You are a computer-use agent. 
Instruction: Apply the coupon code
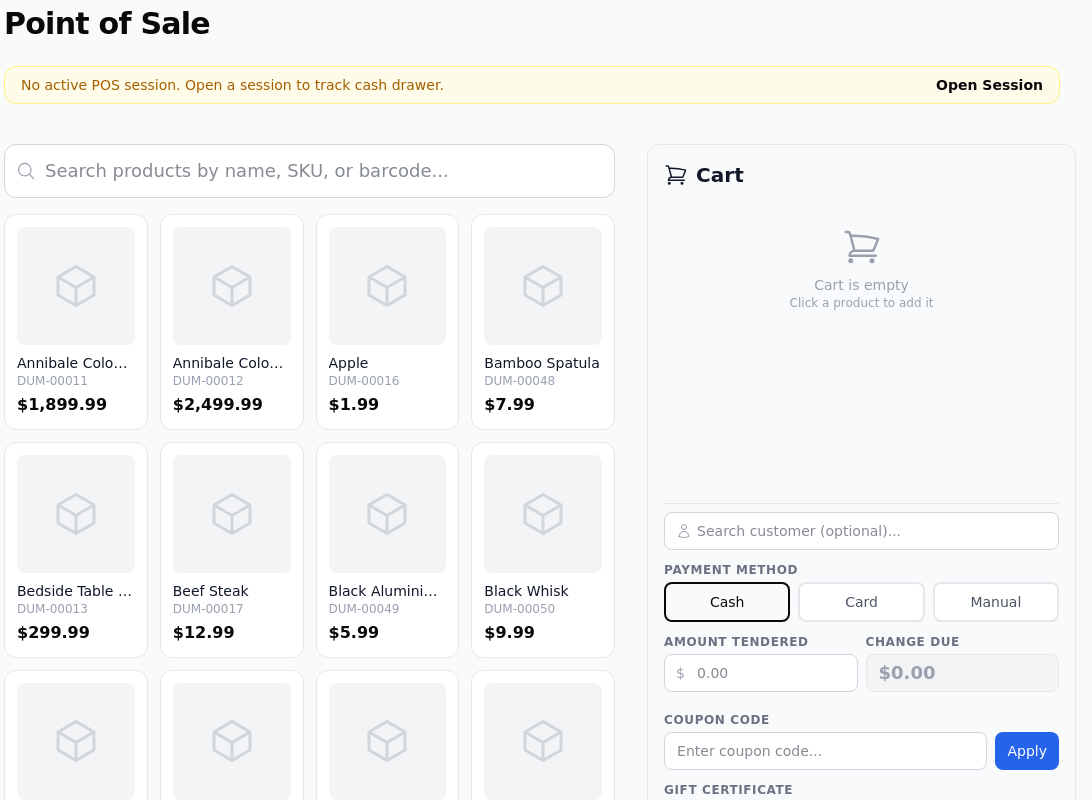1027,751
